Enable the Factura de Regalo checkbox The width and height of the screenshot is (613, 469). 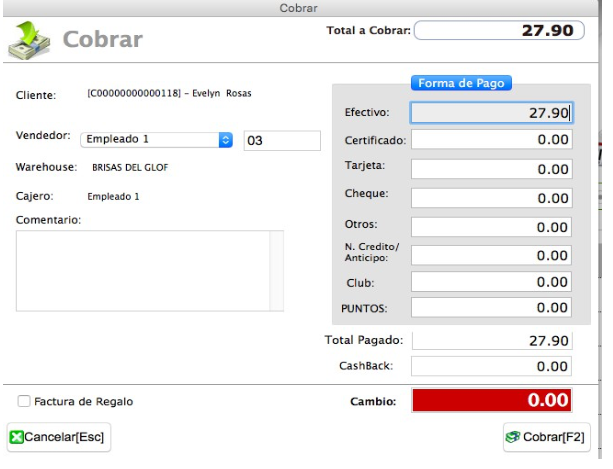click(x=24, y=401)
